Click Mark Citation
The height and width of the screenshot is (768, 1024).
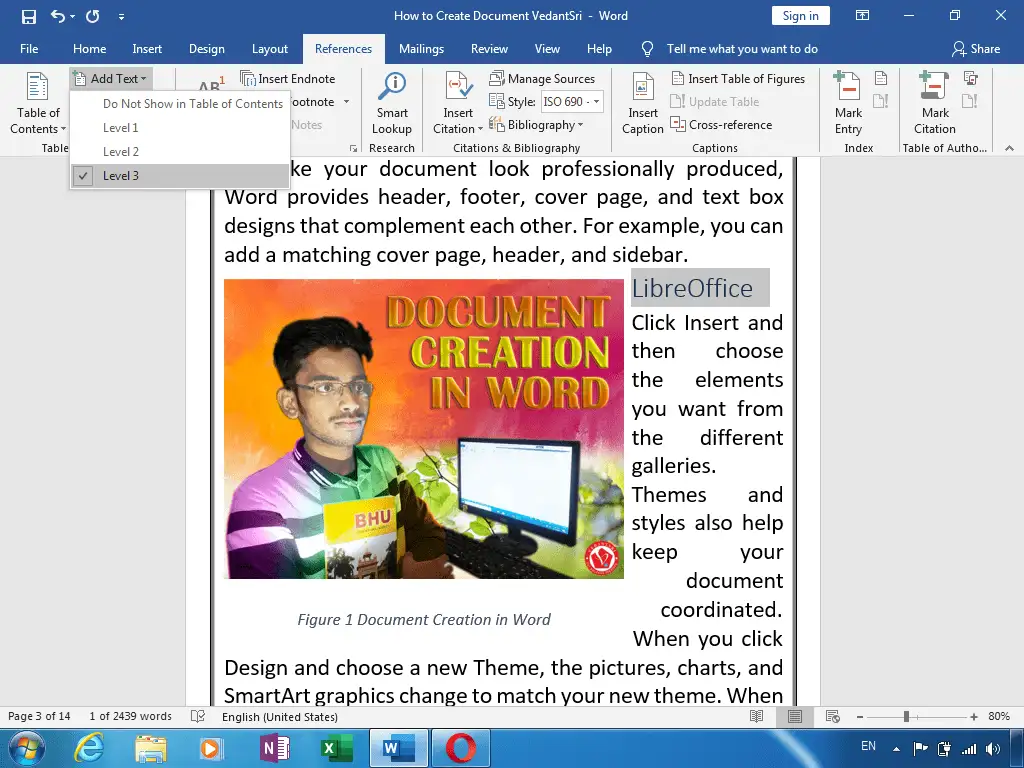point(935,103)
